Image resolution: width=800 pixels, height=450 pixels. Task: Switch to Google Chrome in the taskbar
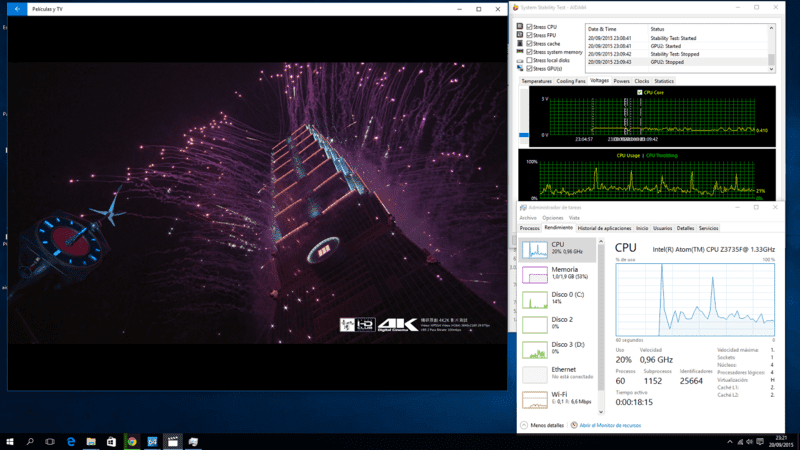(132, 442)
